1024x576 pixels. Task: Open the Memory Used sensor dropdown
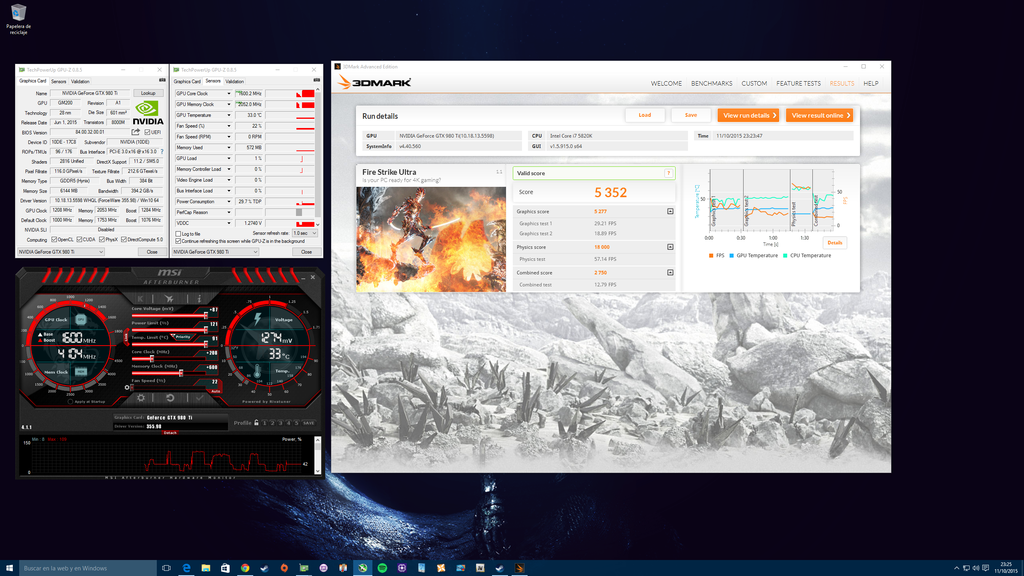click(229, 148)
